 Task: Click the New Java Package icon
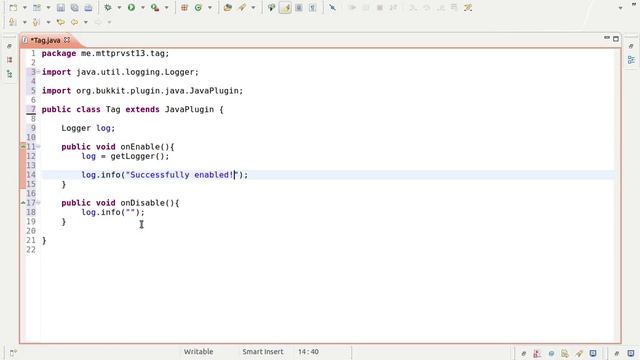[184, 8]
